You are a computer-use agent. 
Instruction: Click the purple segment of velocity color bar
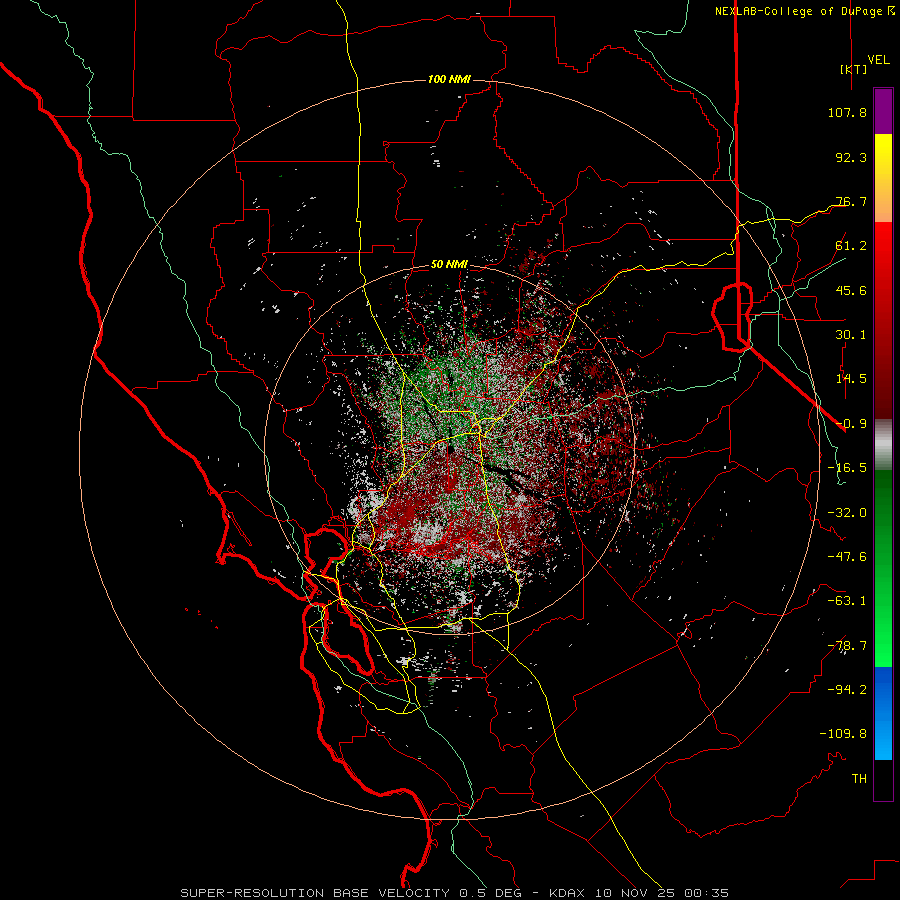click(x=883, y=112)
